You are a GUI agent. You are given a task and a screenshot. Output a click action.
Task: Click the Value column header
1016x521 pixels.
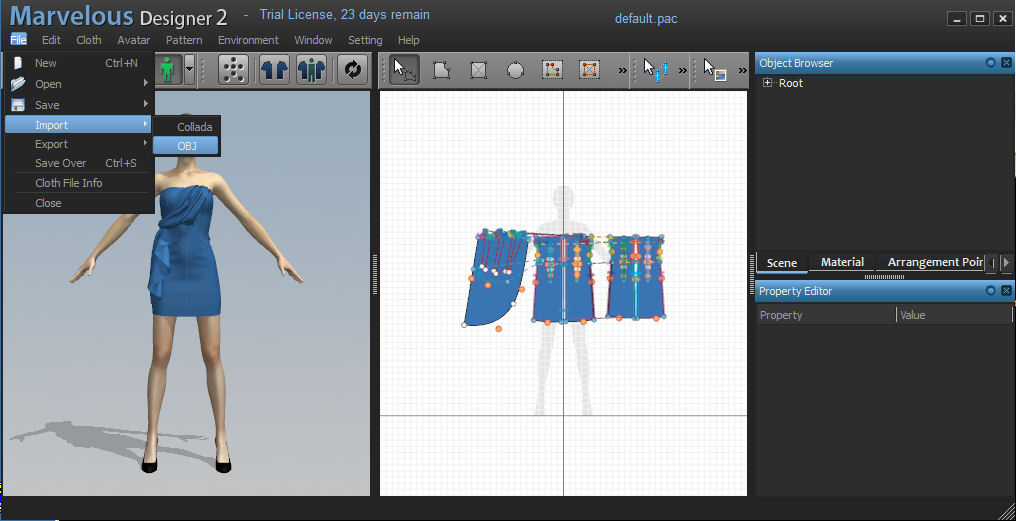point(954,315)
